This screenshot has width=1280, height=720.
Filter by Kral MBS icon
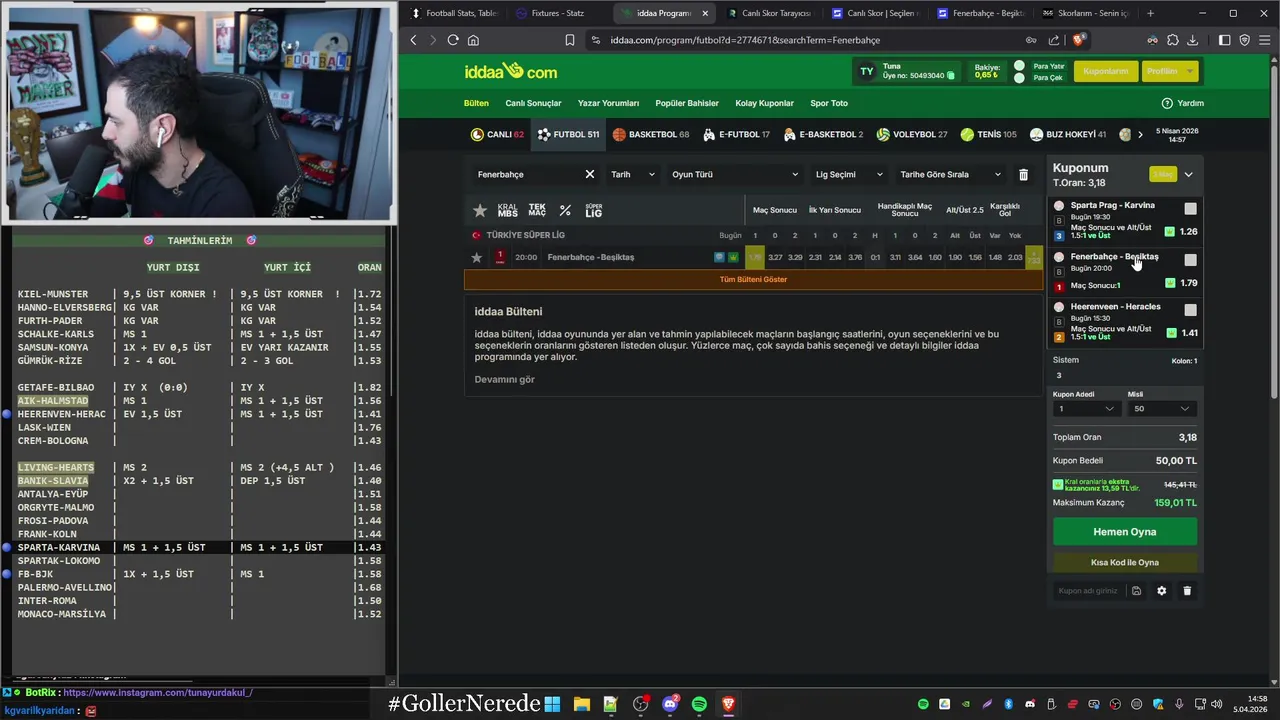click(x=508, y=210)
